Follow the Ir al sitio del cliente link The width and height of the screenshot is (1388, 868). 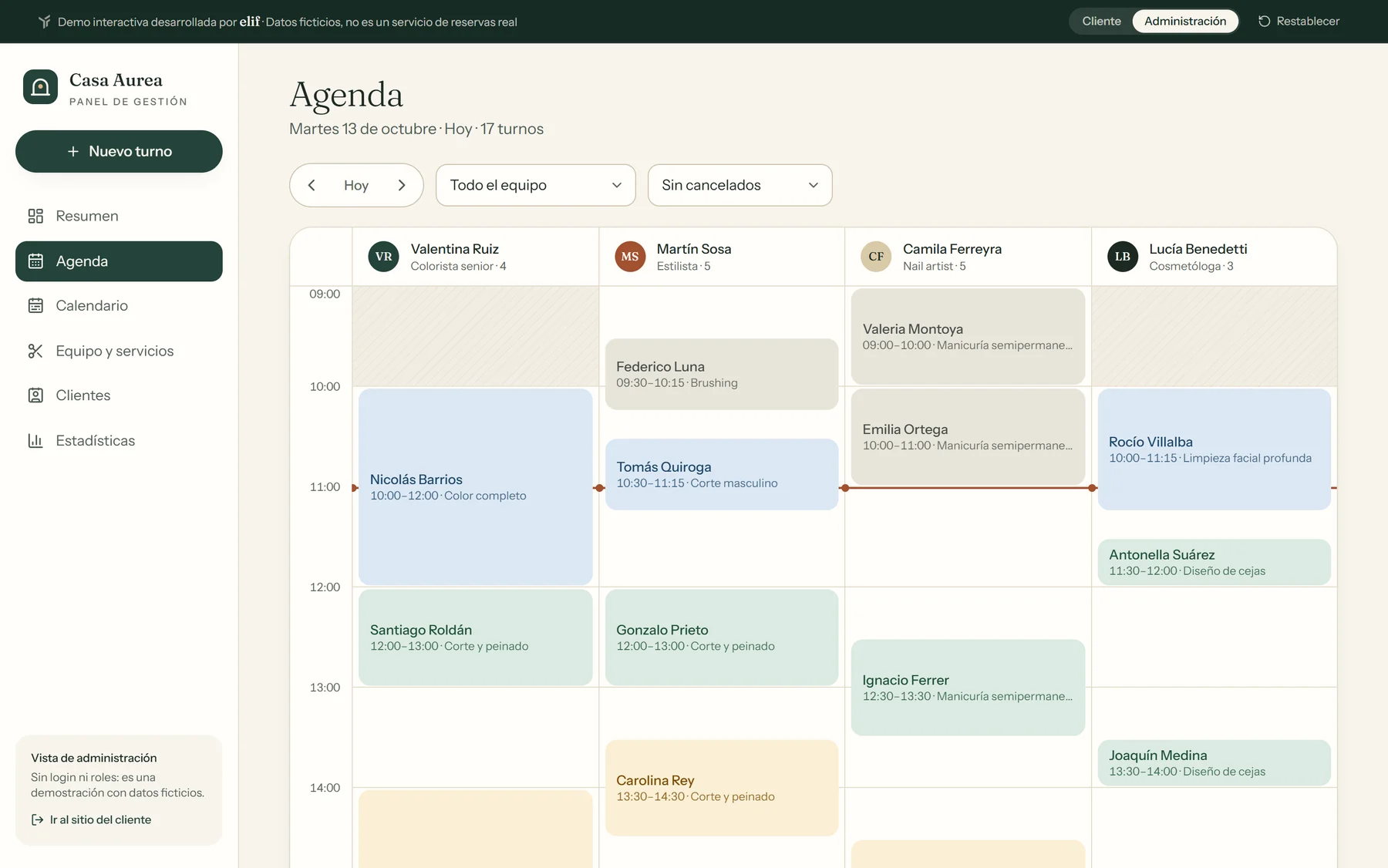[91, 819]
